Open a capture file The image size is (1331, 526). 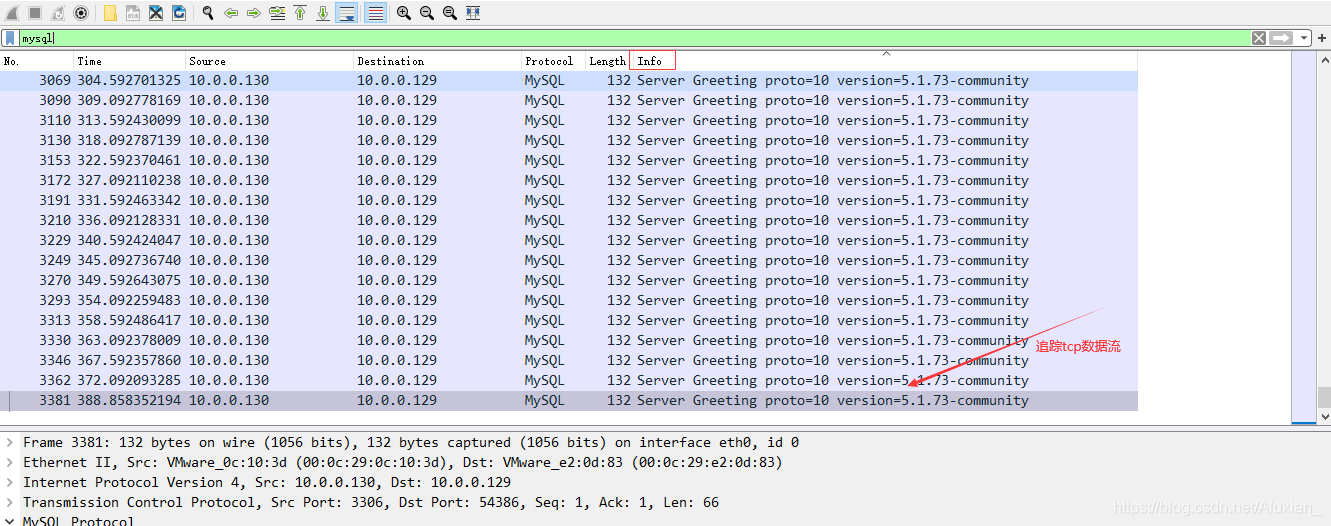coord(110,13)
